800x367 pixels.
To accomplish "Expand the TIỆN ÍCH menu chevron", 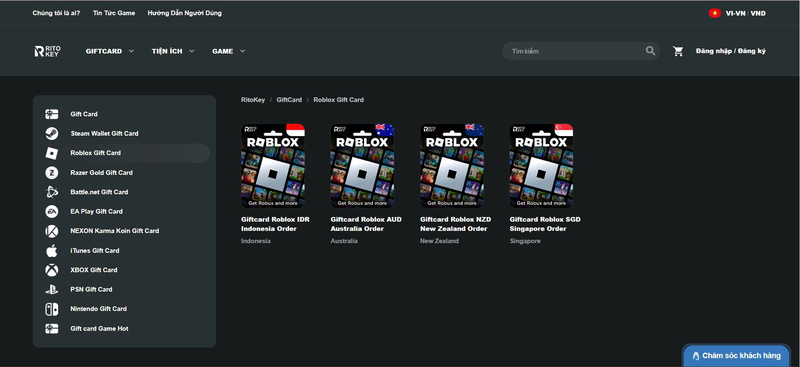I will click(192, 51).
